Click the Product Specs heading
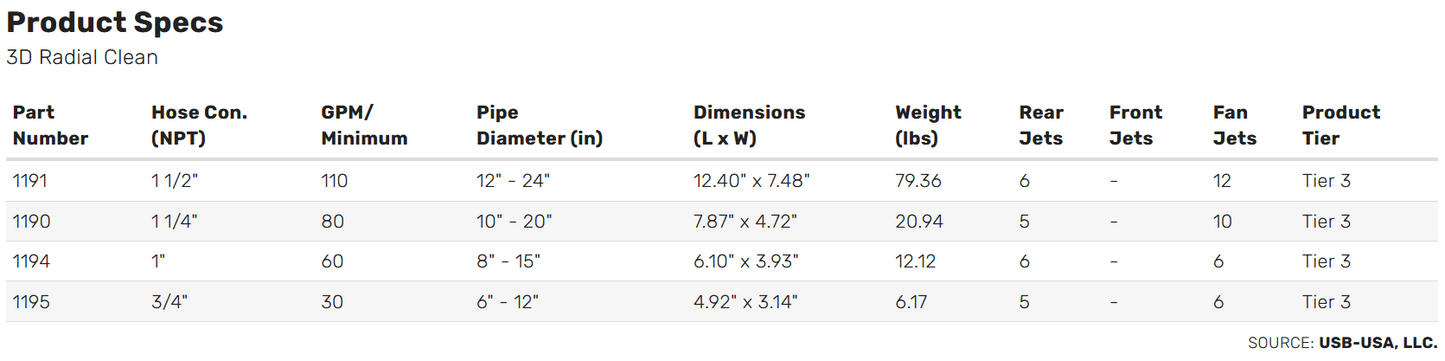This screenshot has width=1445, height=361. tap(115, 22)
